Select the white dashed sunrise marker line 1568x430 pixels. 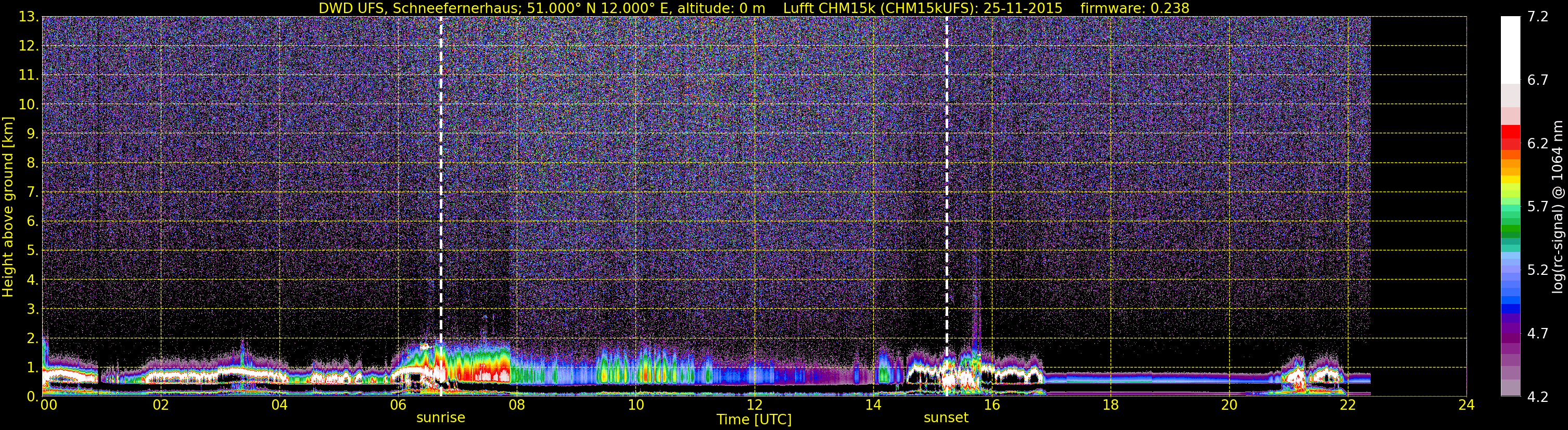coord(441,207)
